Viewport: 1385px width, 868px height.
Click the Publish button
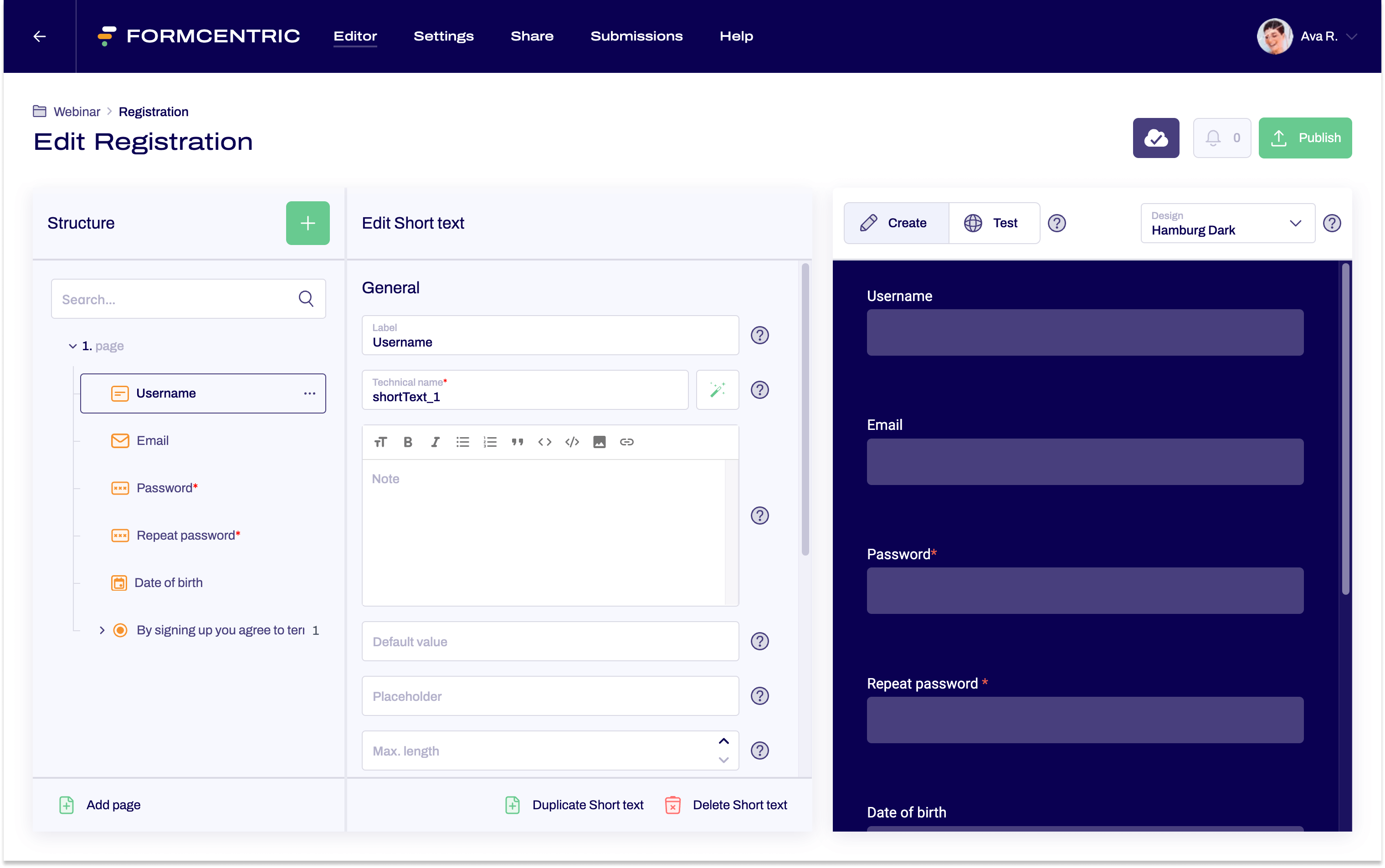1305,138
